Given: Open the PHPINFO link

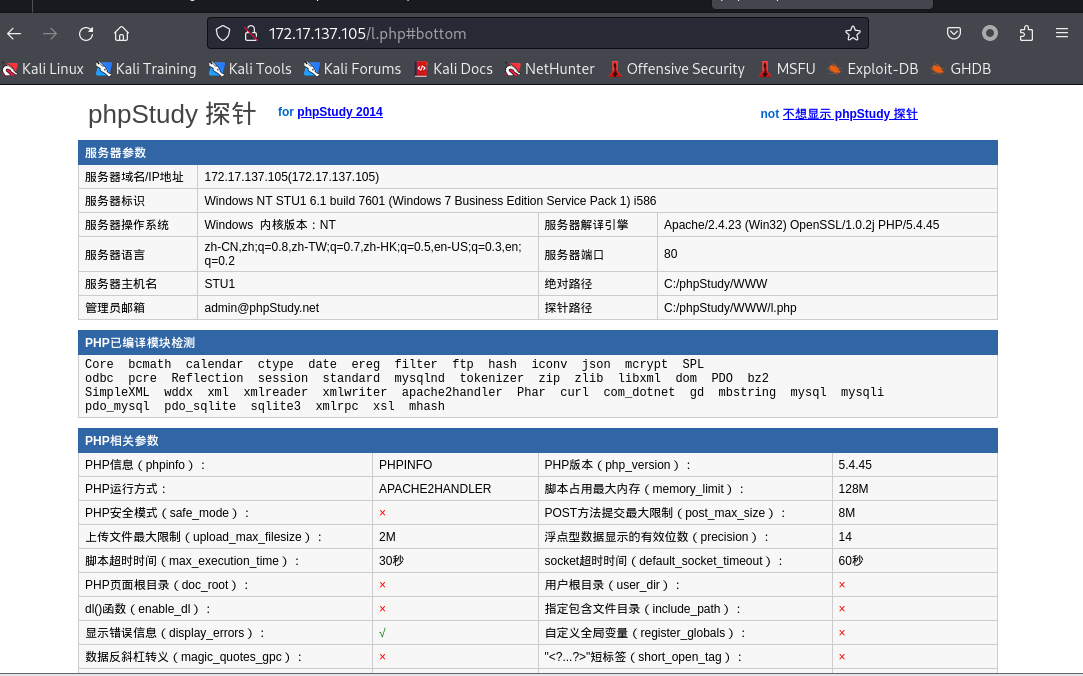Looking at the screenshot, I should pyautogui.click(x=405, y=465).
